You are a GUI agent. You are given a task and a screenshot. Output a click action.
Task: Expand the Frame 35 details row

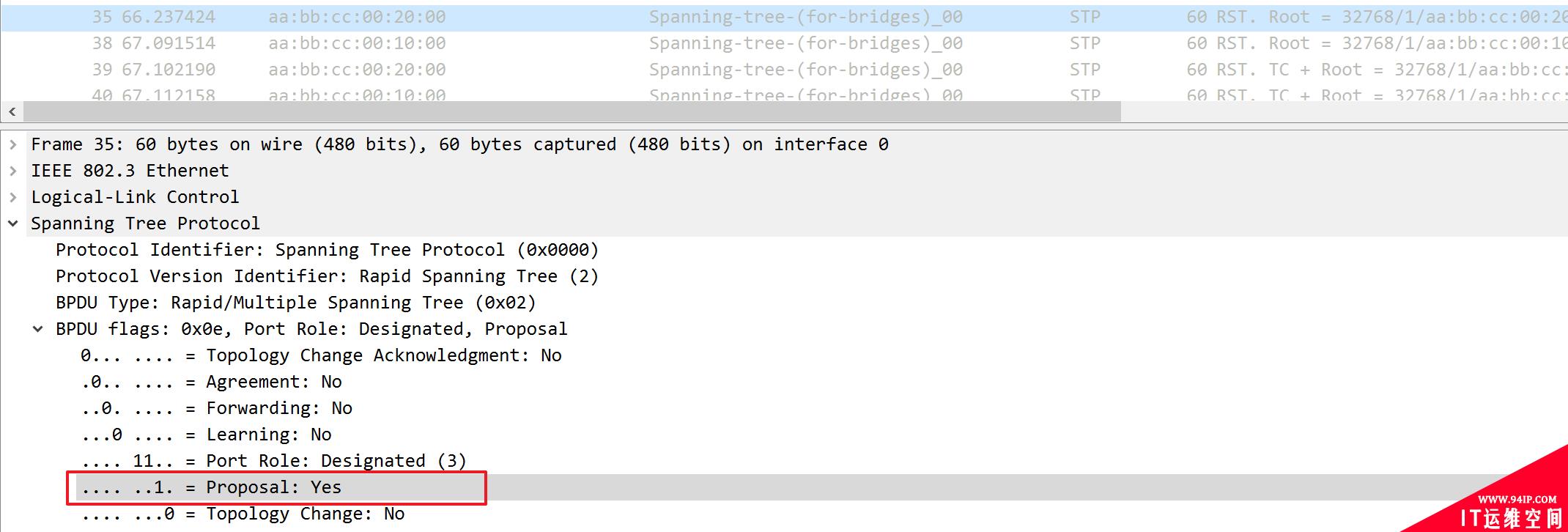[12, 144]
